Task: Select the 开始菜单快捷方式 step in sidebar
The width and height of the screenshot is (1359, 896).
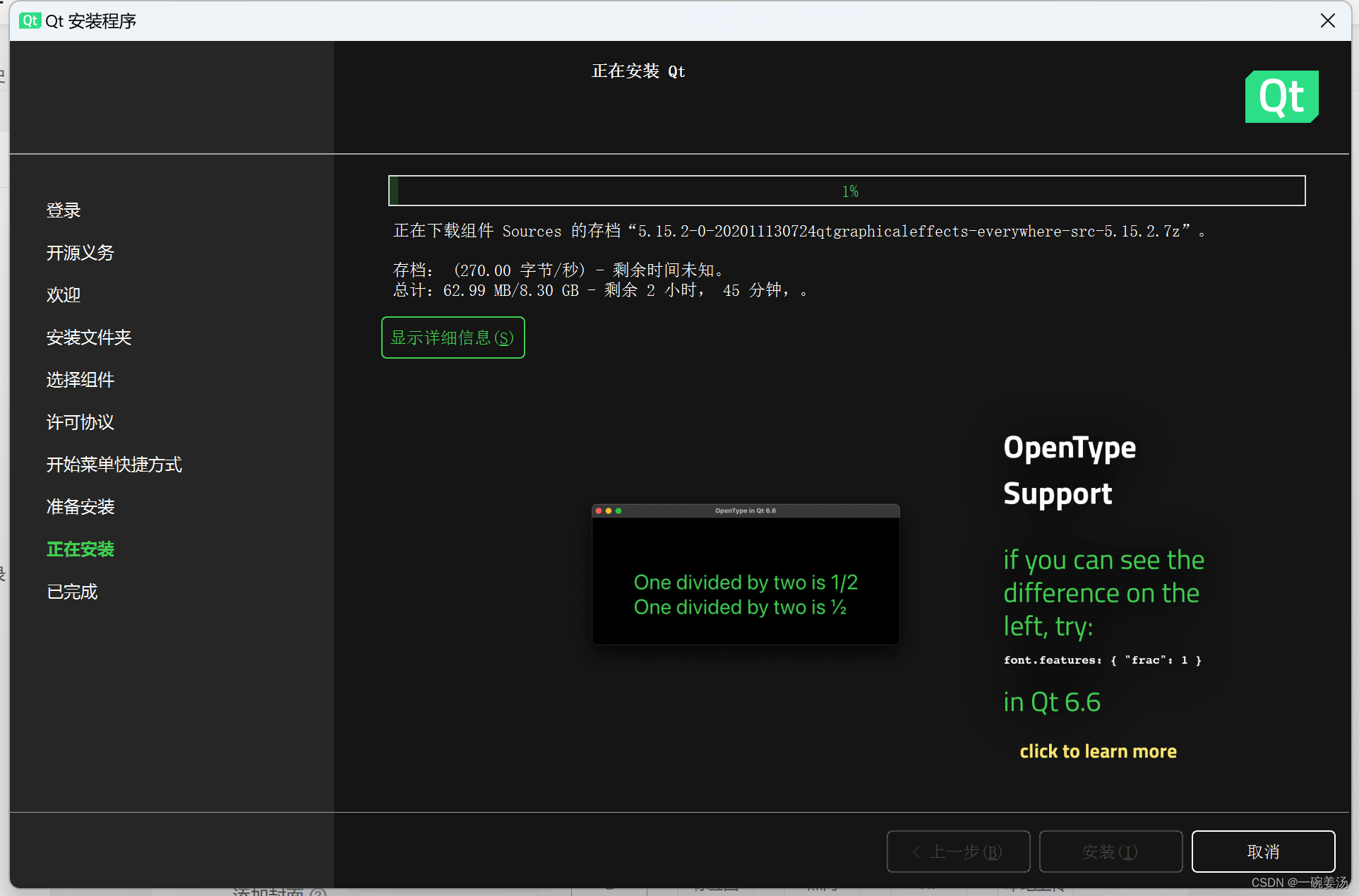Action: [x=114, y=465]
